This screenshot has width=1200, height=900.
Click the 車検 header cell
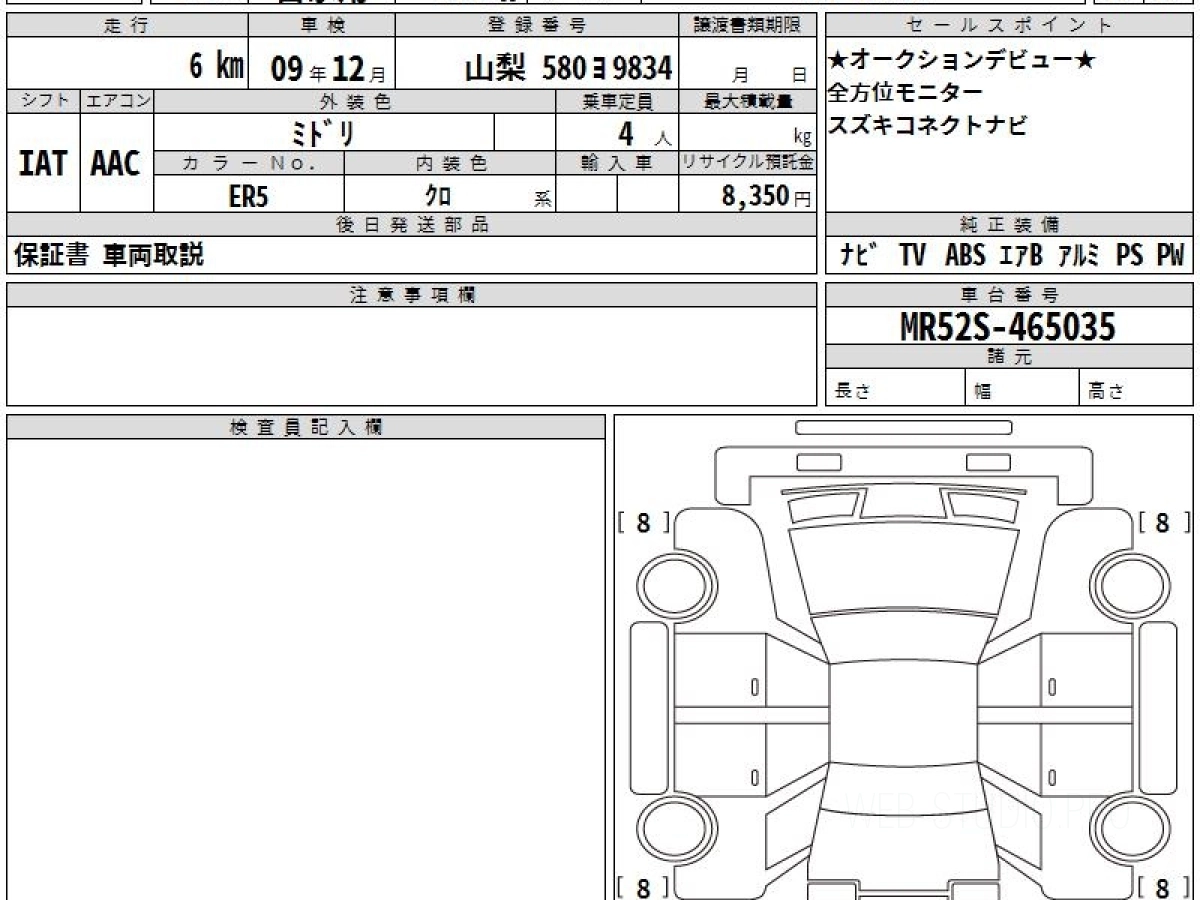[x=321, y=26]
